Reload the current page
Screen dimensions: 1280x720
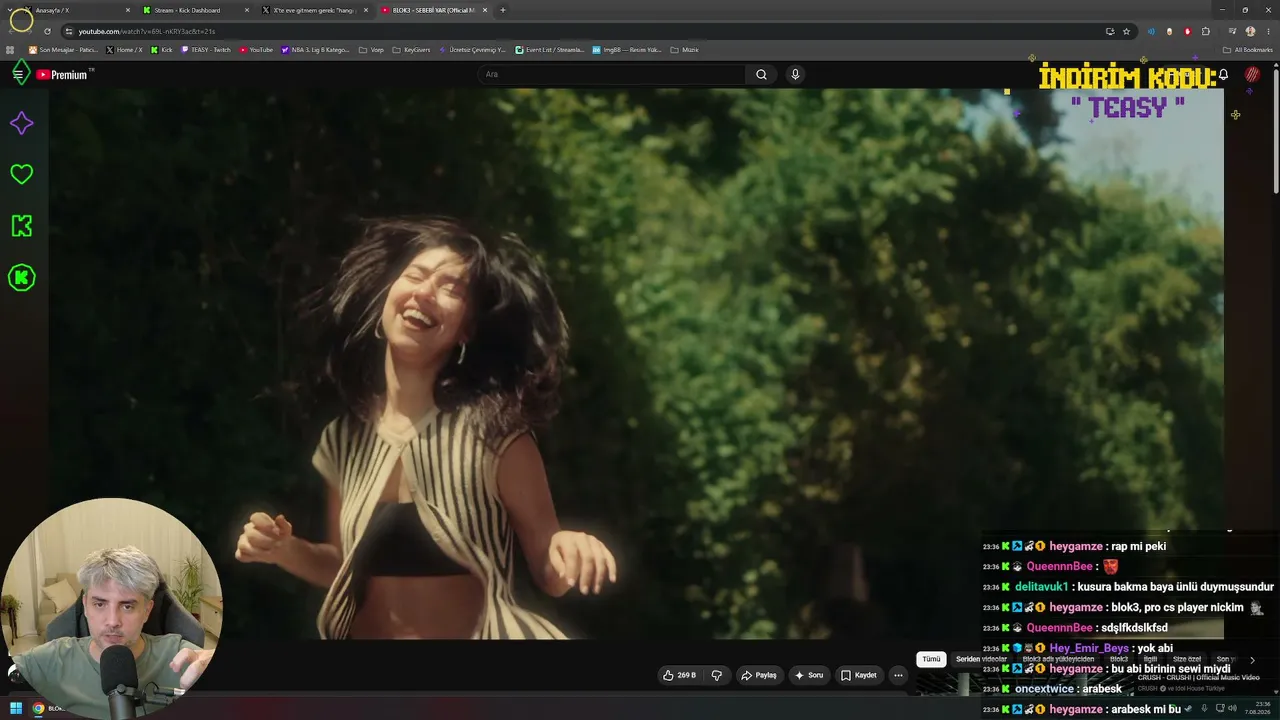[47, 31]
